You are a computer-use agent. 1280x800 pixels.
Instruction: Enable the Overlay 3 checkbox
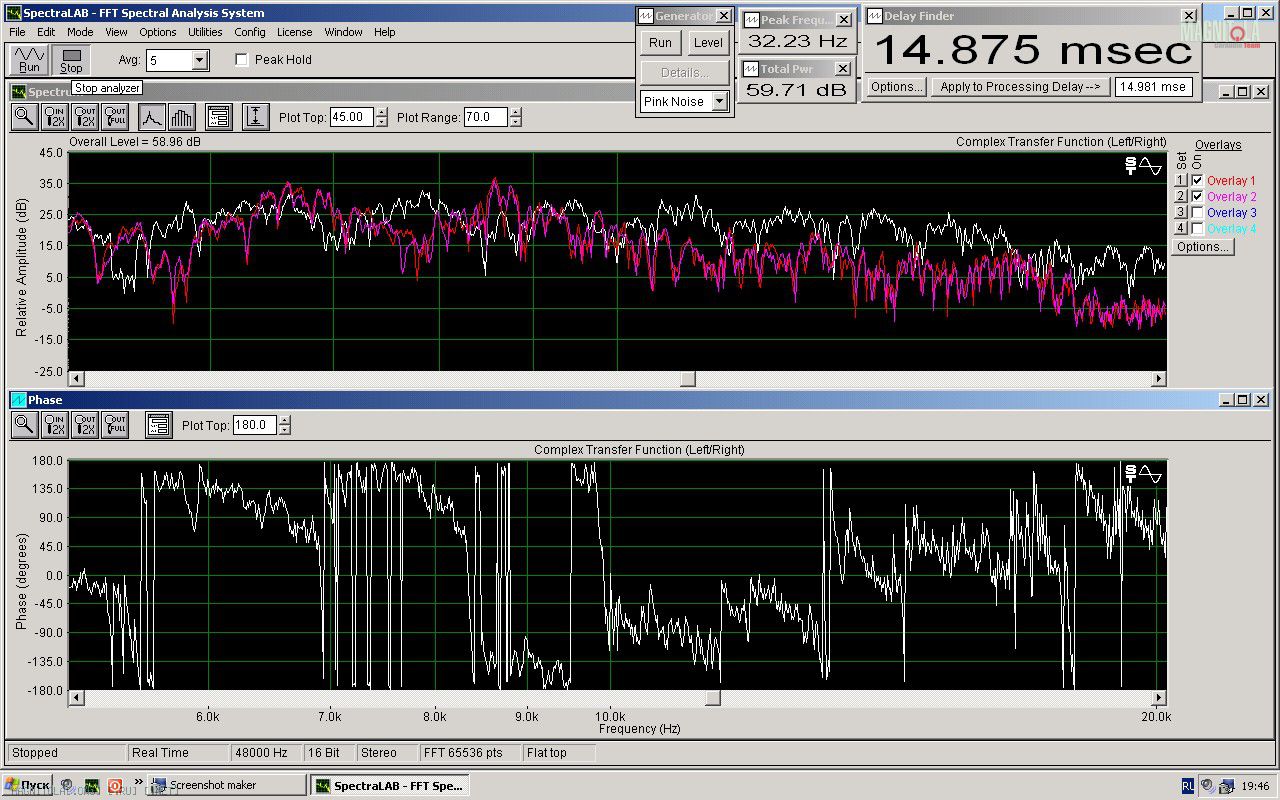point(1197,213)
